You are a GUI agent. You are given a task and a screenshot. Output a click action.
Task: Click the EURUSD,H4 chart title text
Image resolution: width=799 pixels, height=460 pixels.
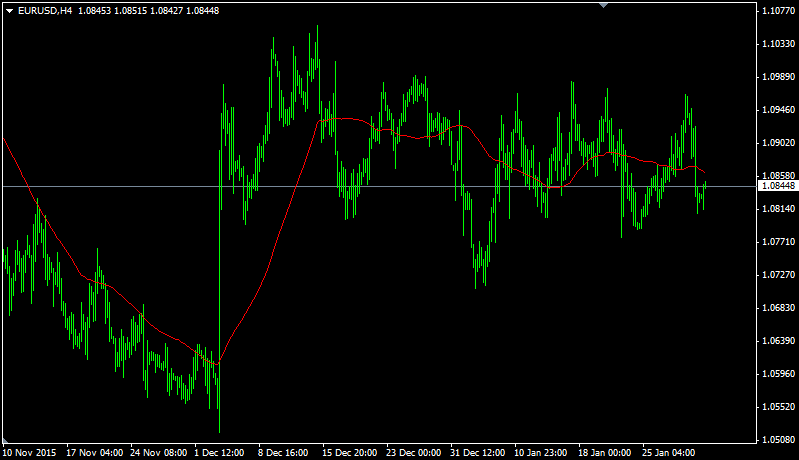click(45, 11)
